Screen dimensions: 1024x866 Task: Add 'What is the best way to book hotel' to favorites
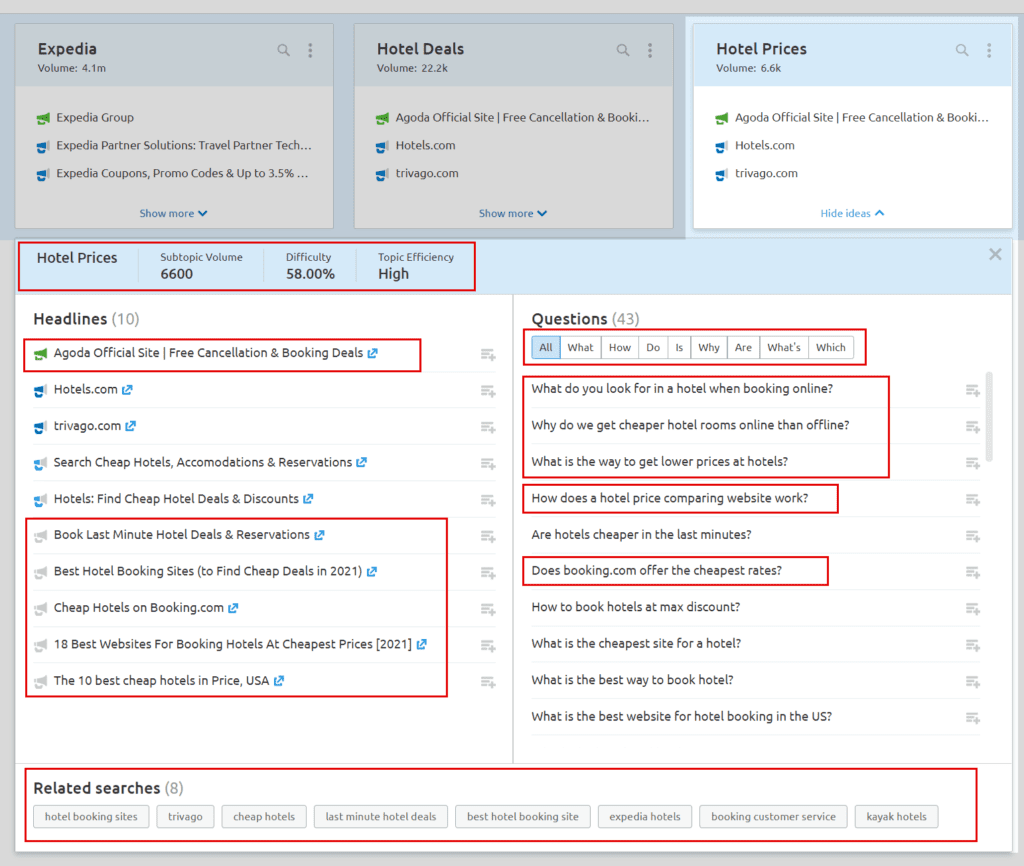[972, 682]
